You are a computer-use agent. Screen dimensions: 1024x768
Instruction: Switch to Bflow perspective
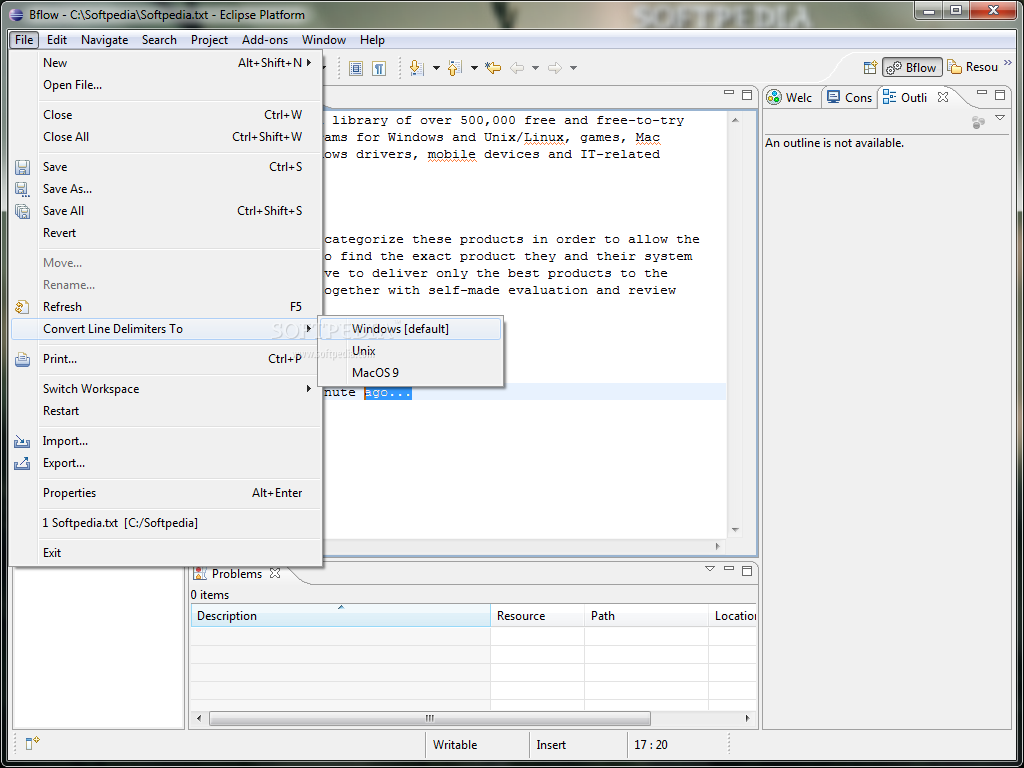(912, 67)
